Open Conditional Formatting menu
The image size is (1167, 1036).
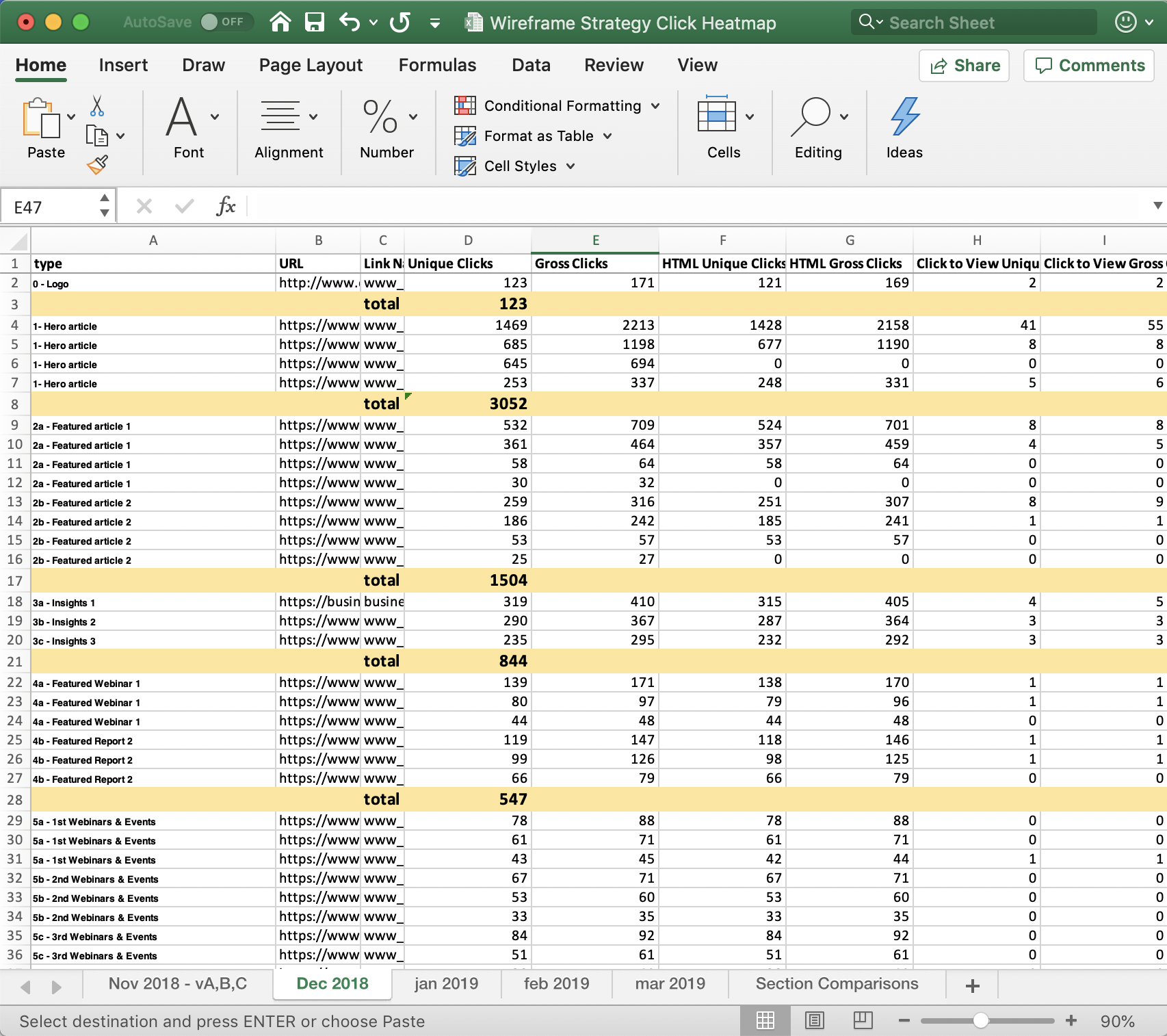558,105
